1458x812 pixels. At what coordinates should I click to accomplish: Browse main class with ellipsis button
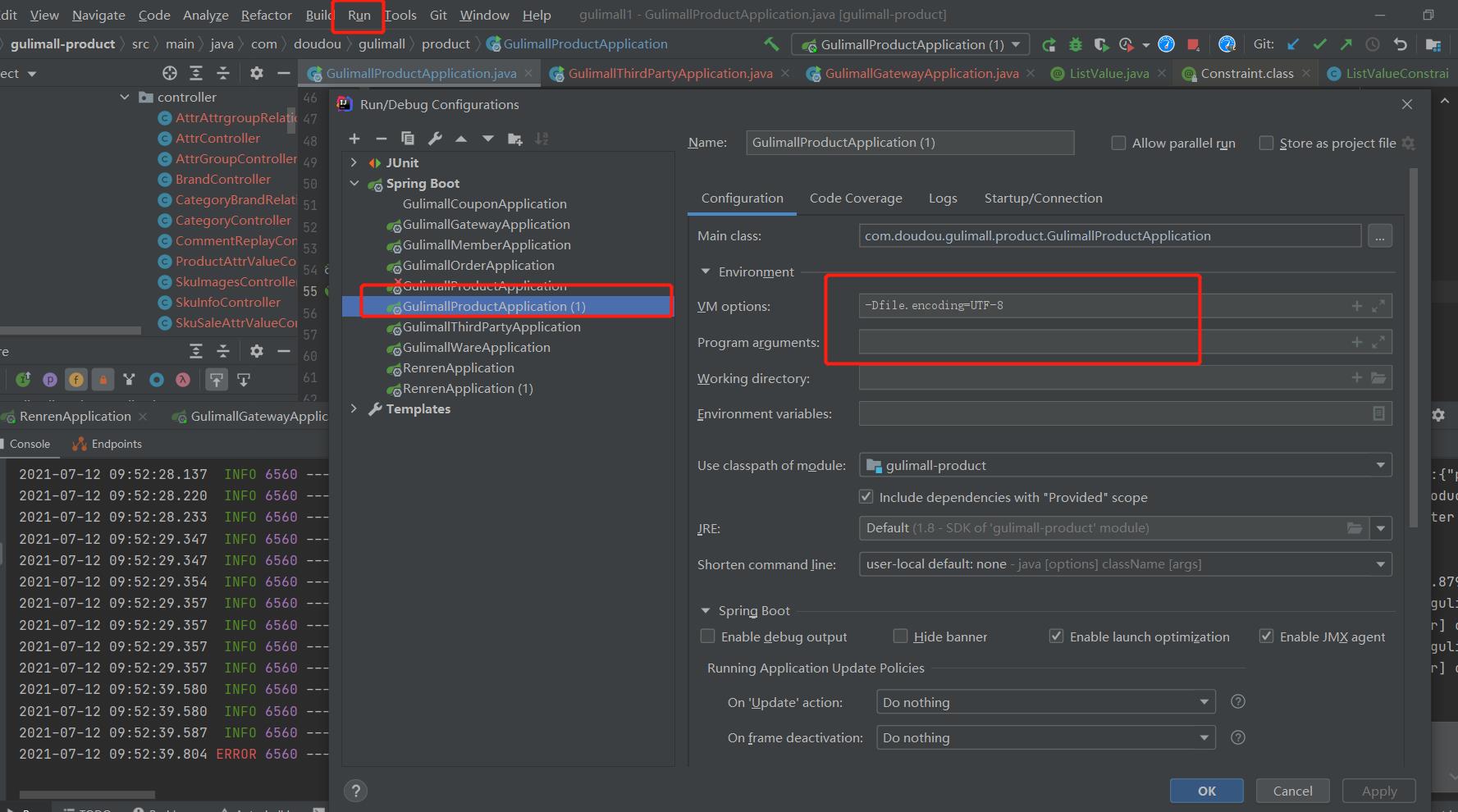(x=1380, y=236)
